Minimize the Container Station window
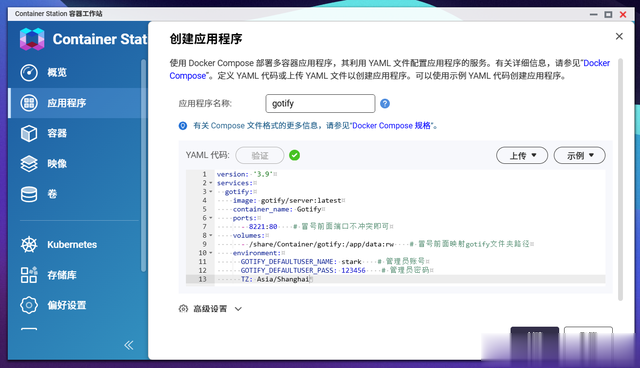 pos(593,14)
